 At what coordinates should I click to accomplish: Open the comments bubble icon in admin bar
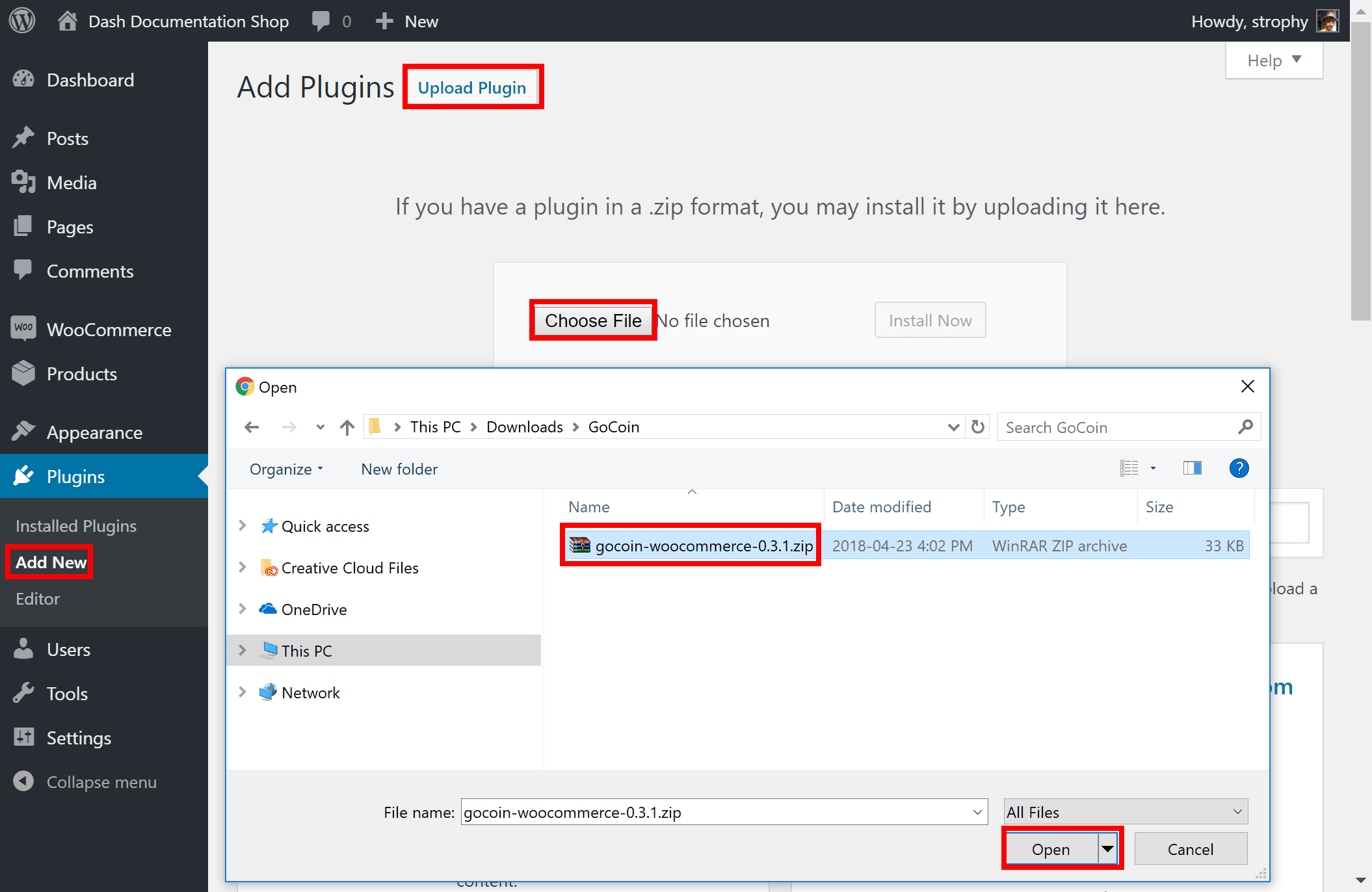[321, 21]
